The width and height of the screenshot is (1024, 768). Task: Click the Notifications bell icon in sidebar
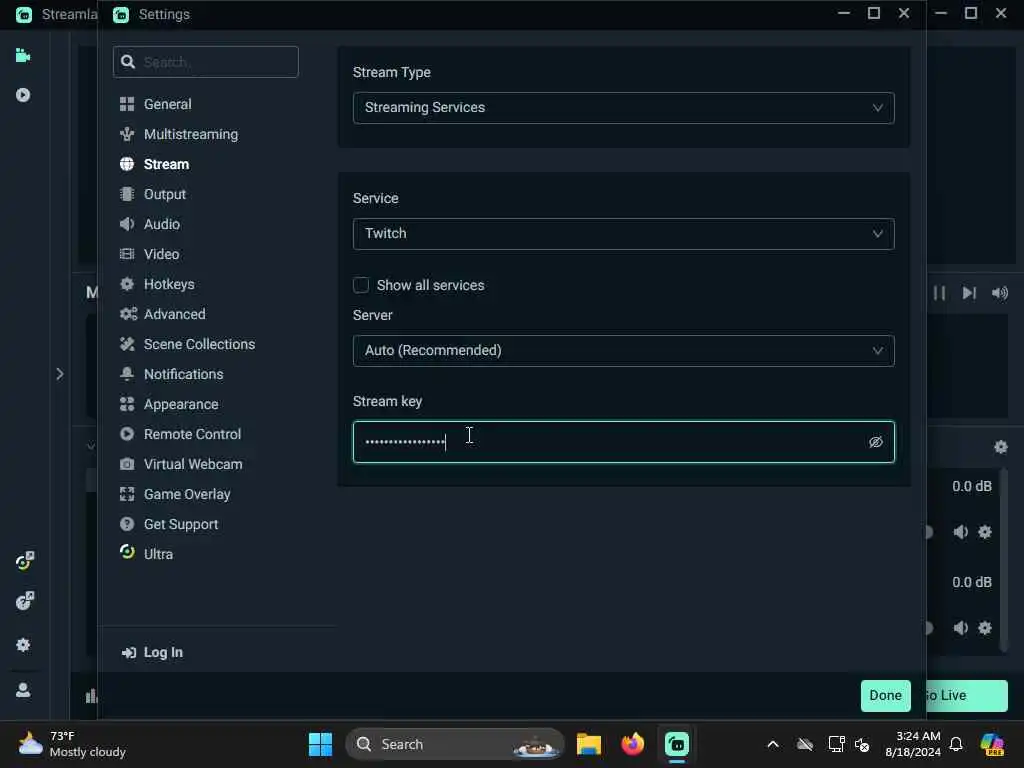click(127, 375)
